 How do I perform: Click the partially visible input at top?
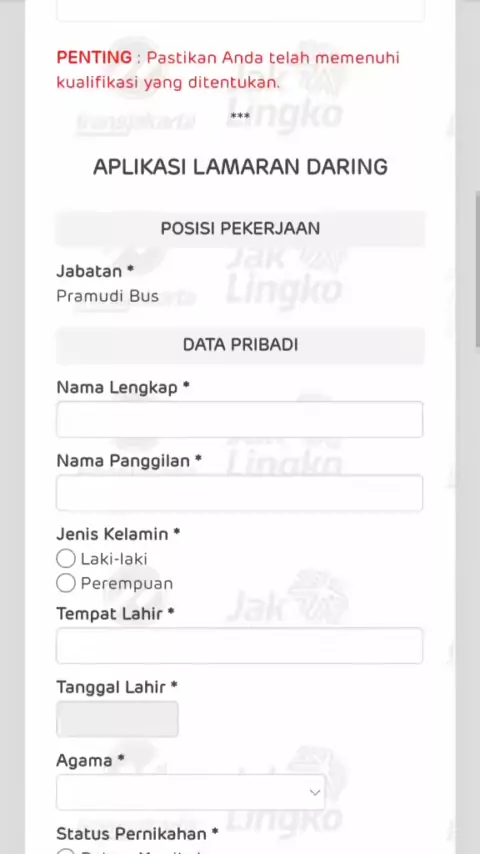click(x=240, y=10)
